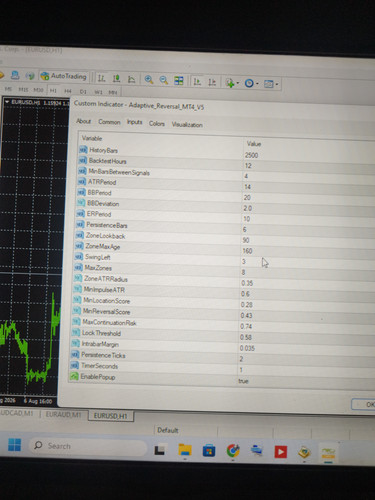Viewport: 375px width, 500px height.
Task: Click the taskbar Search box
Action: 88,447
